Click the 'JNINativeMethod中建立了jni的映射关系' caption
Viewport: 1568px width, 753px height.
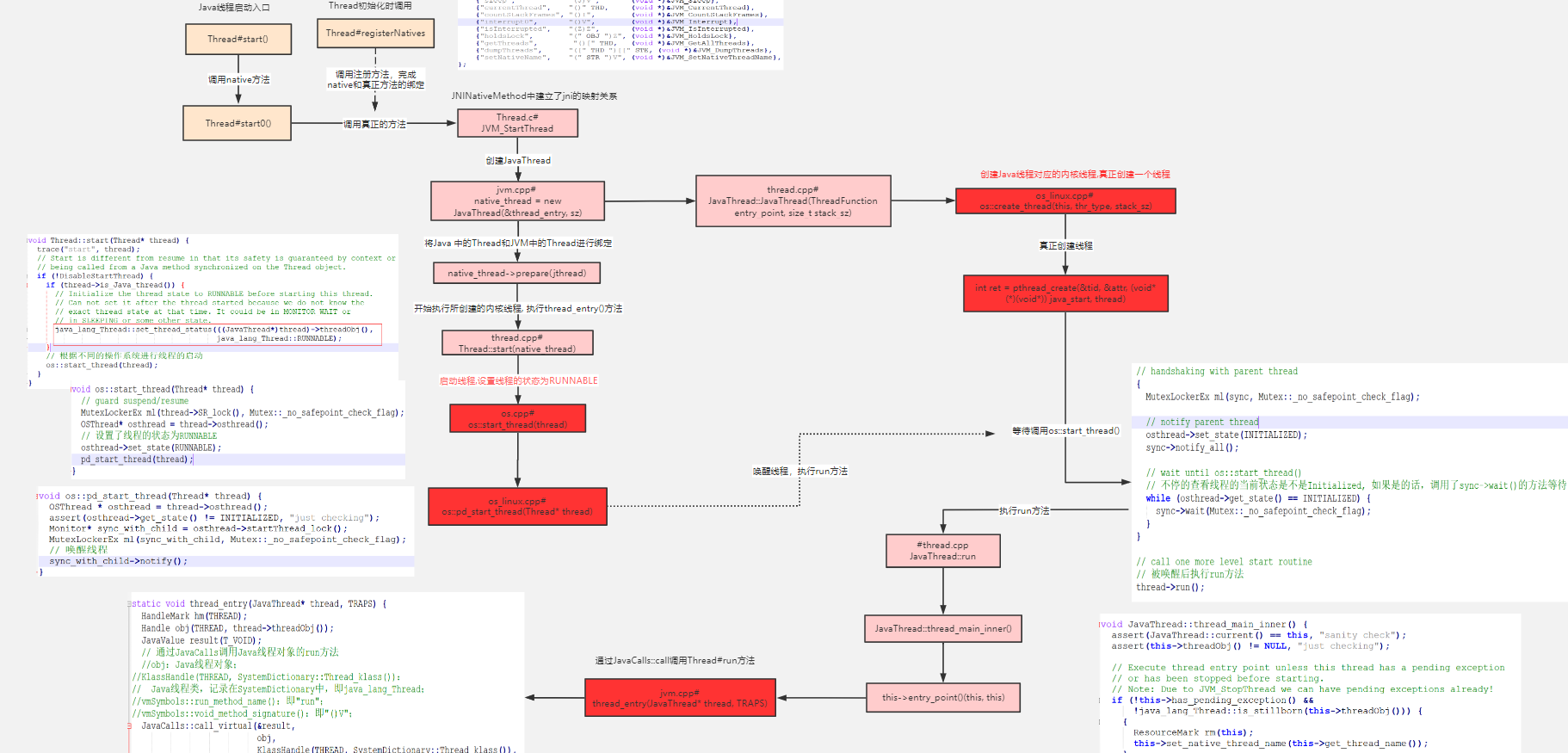(534, 96)
